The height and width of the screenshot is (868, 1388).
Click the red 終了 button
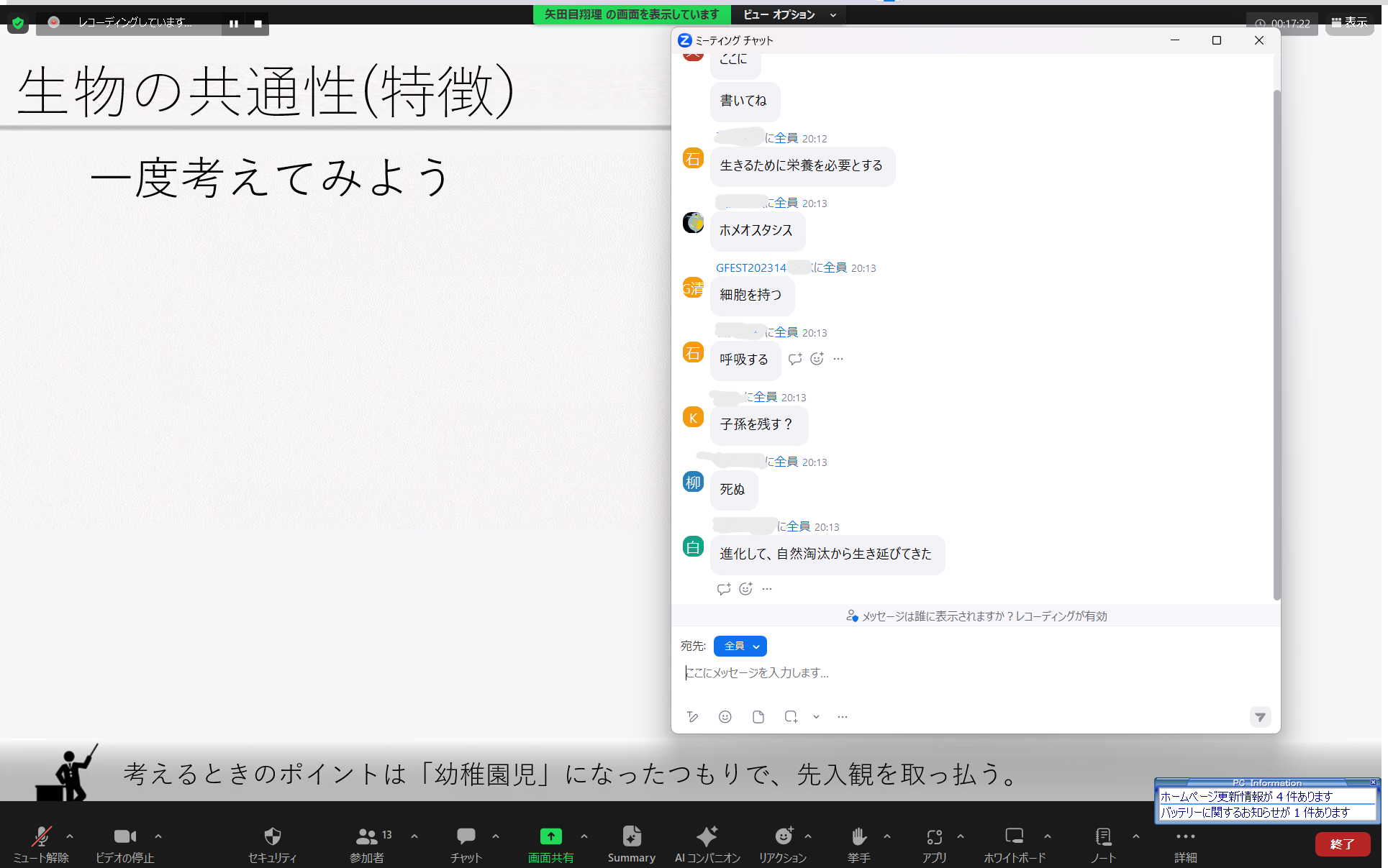click(x=1342, y=844)
